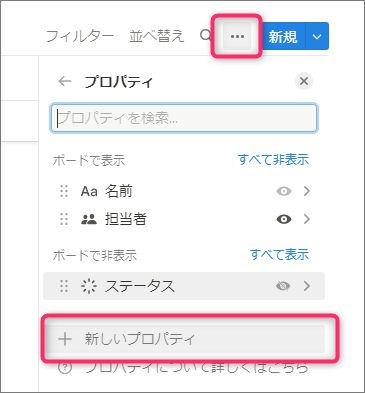Click the search magnifier icon

click(x=206, y=35)
